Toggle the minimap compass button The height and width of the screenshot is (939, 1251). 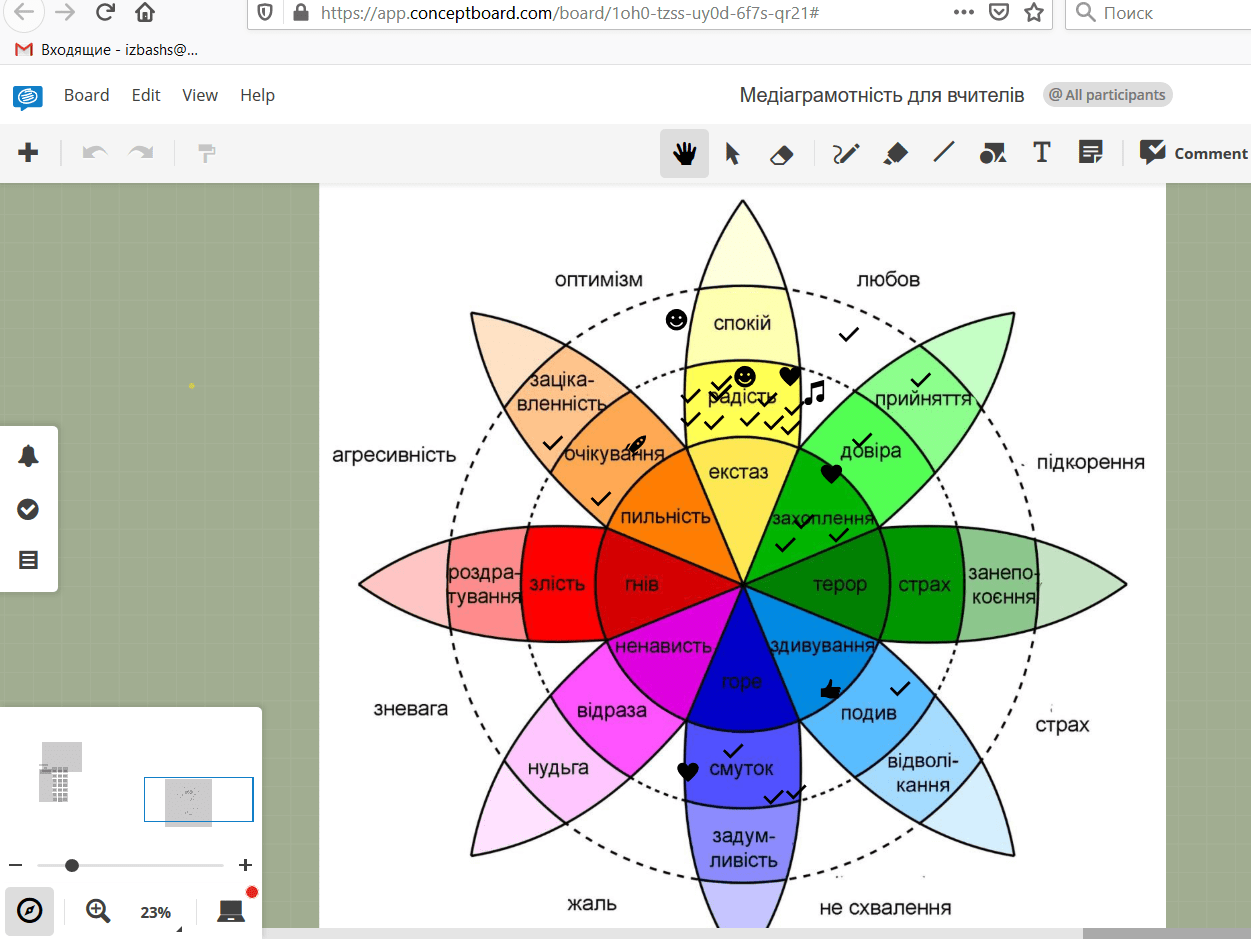pyautogui.click(x=30, y=911)
